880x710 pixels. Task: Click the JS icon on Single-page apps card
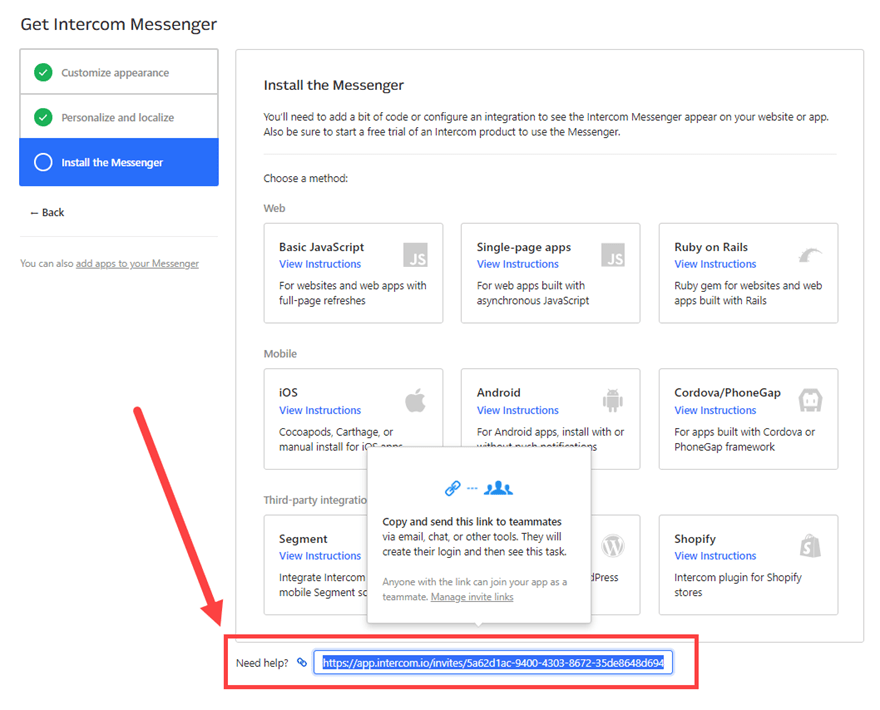pos(613,256)
